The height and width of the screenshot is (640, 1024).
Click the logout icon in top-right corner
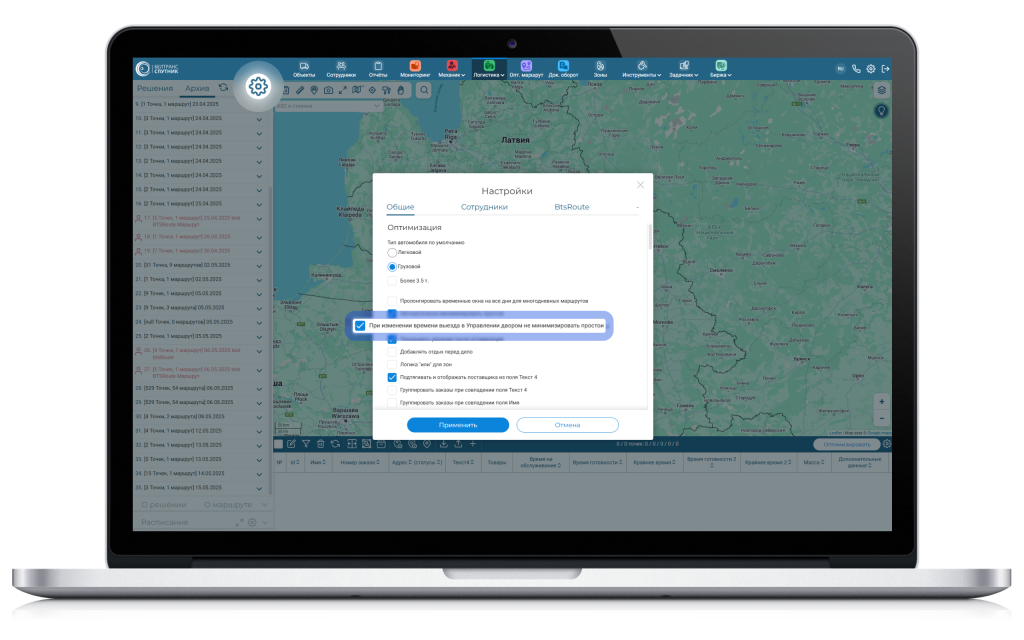885,69
